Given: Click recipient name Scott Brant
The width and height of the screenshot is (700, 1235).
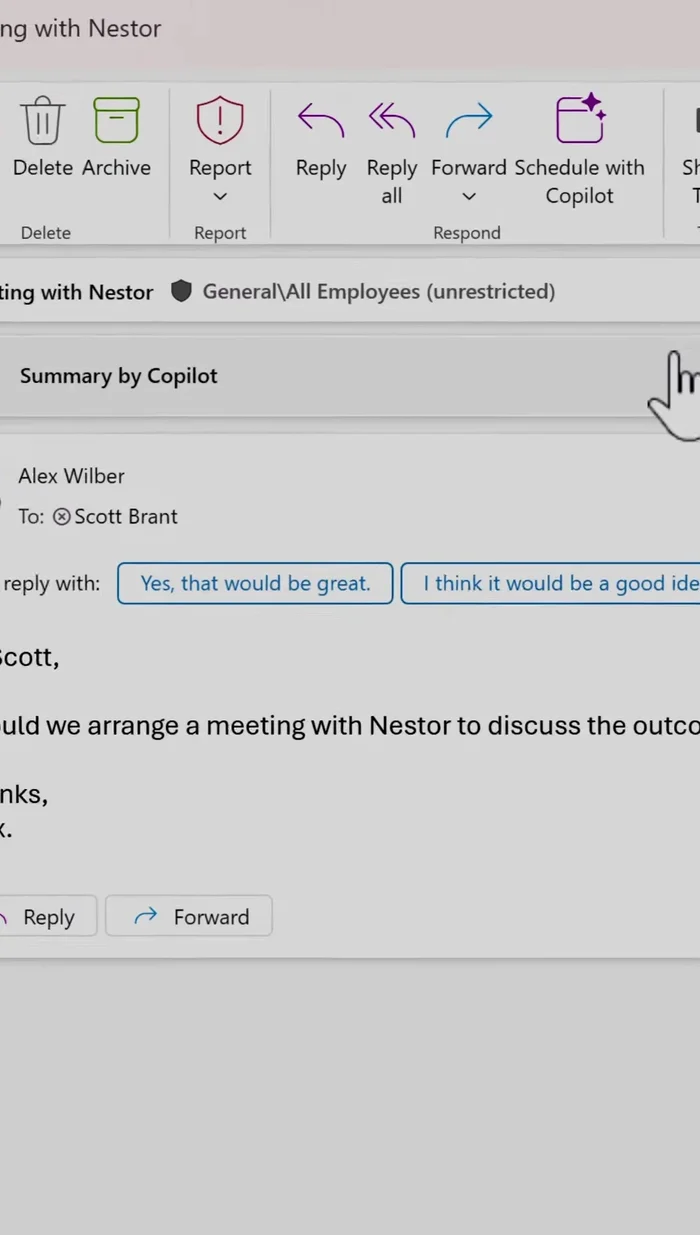Looking at the screenshot, I should pos(126,517).
